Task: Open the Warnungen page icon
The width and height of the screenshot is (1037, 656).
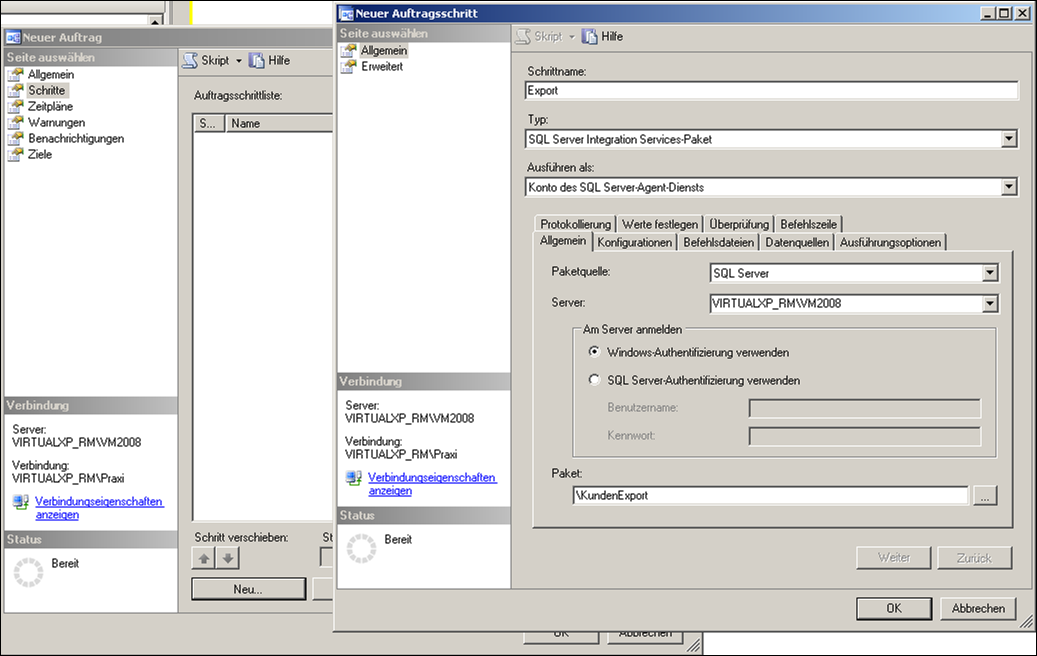Action: 15,123
